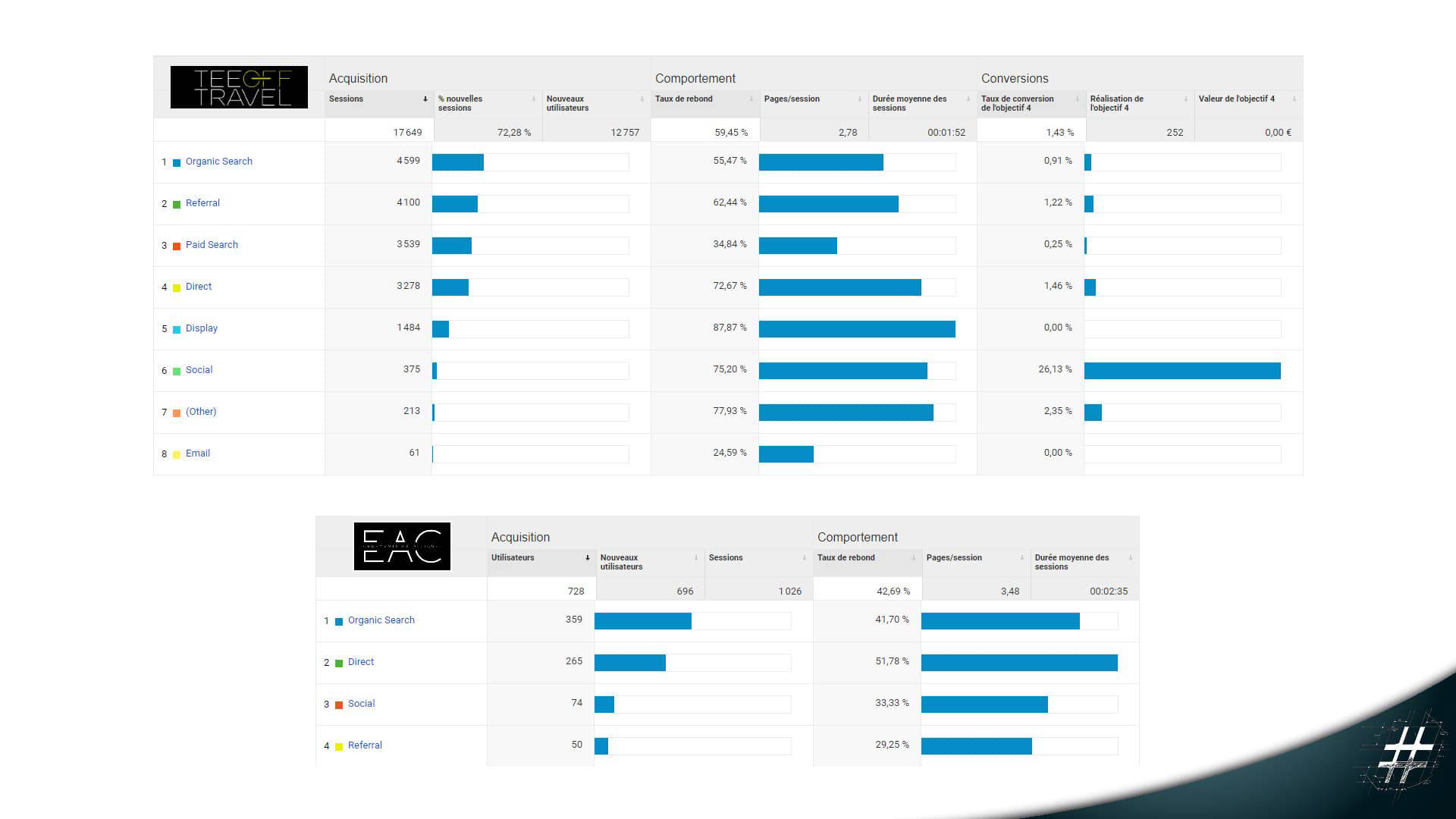Sort by Utilisateurs column arrow
The height and width of the screenshot is (819, 1456).
tap(588, 558)
